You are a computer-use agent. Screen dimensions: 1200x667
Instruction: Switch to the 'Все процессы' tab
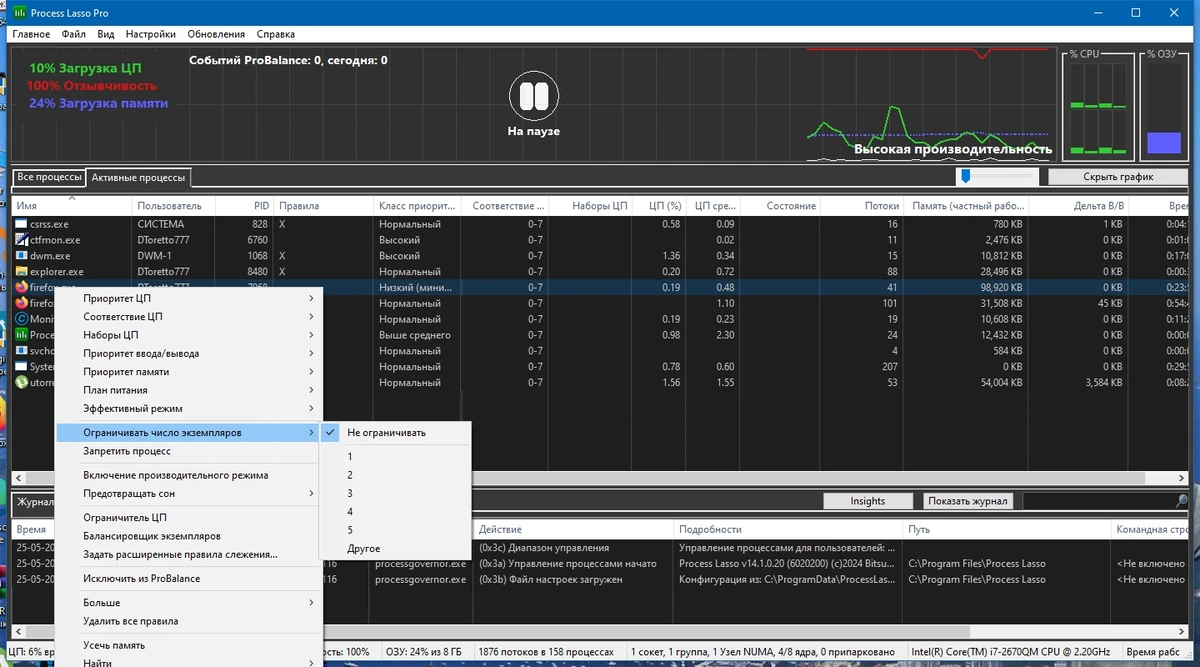50,177
